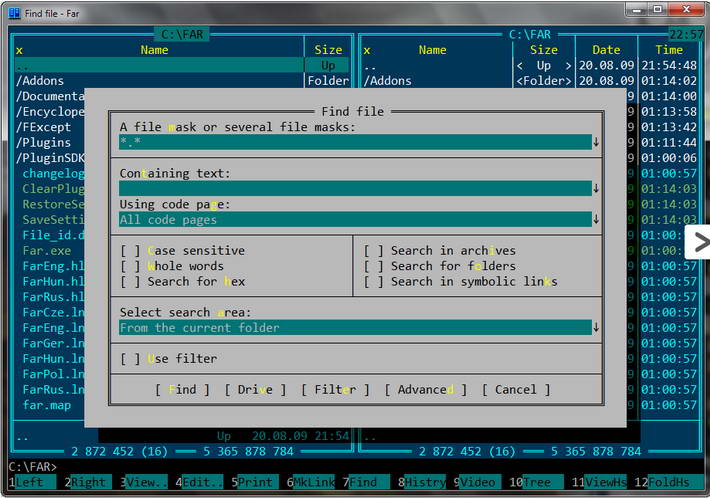Screen dimensions: 710x498
Task: Click F9 Video in the key bar
Action: (478, 482)
